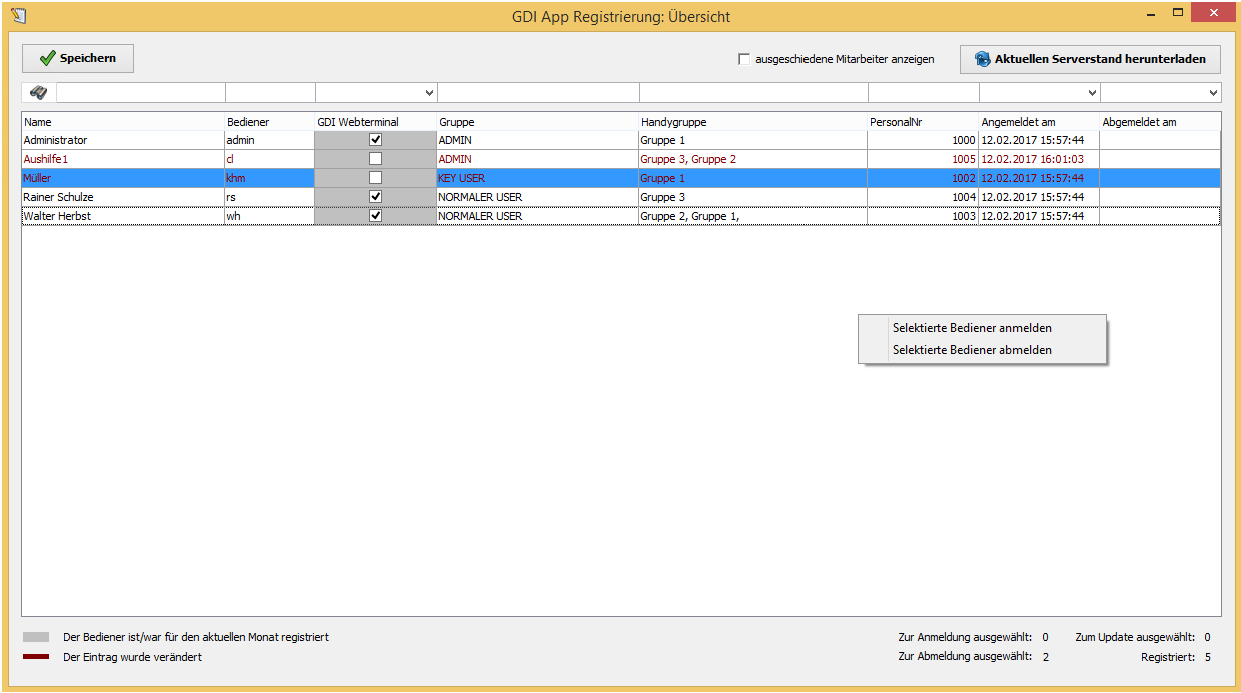
Task: Click 'Aktuellen Serverstand herunterladen' button
Action: click(1090, 59)
